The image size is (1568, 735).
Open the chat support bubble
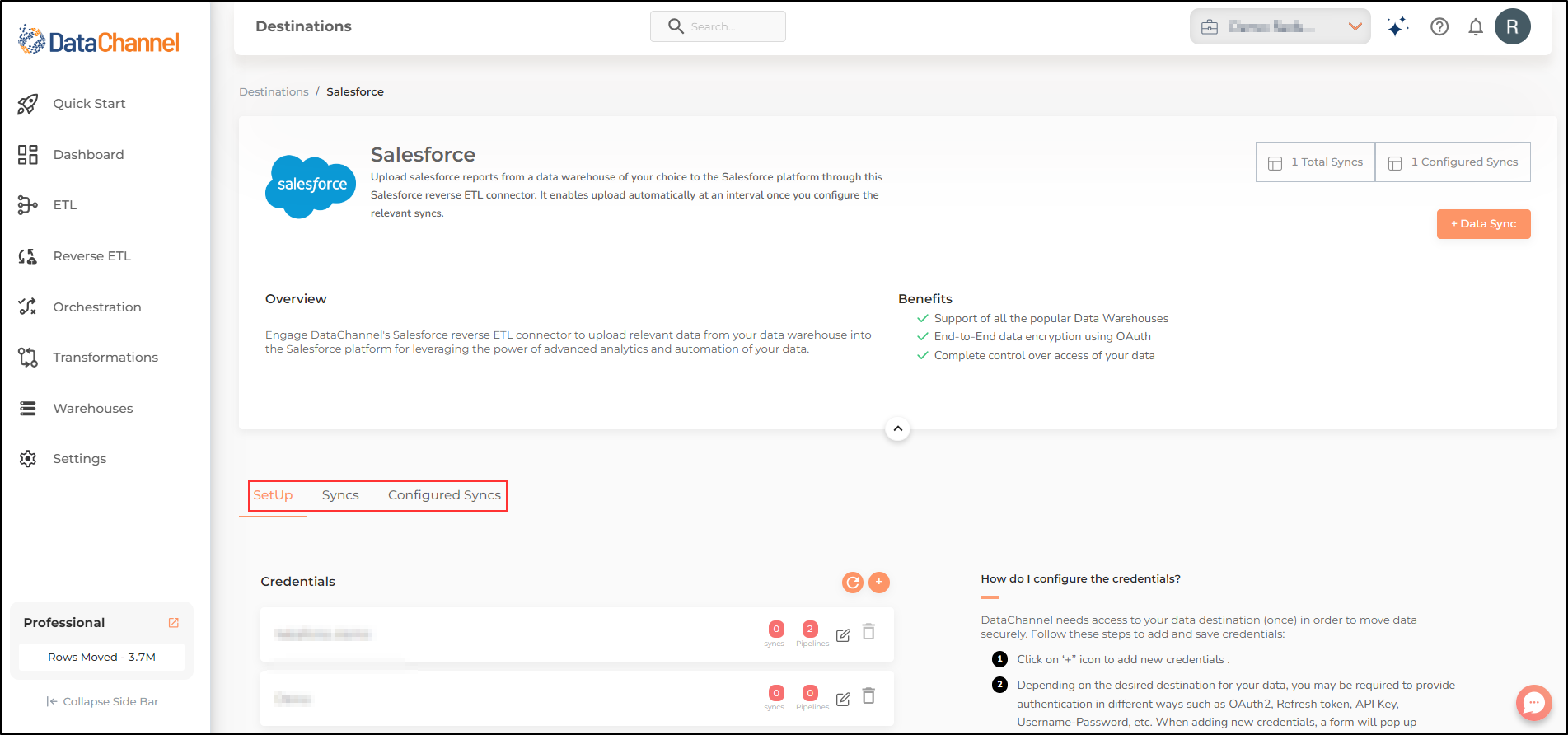click(x=1533, y=703)
